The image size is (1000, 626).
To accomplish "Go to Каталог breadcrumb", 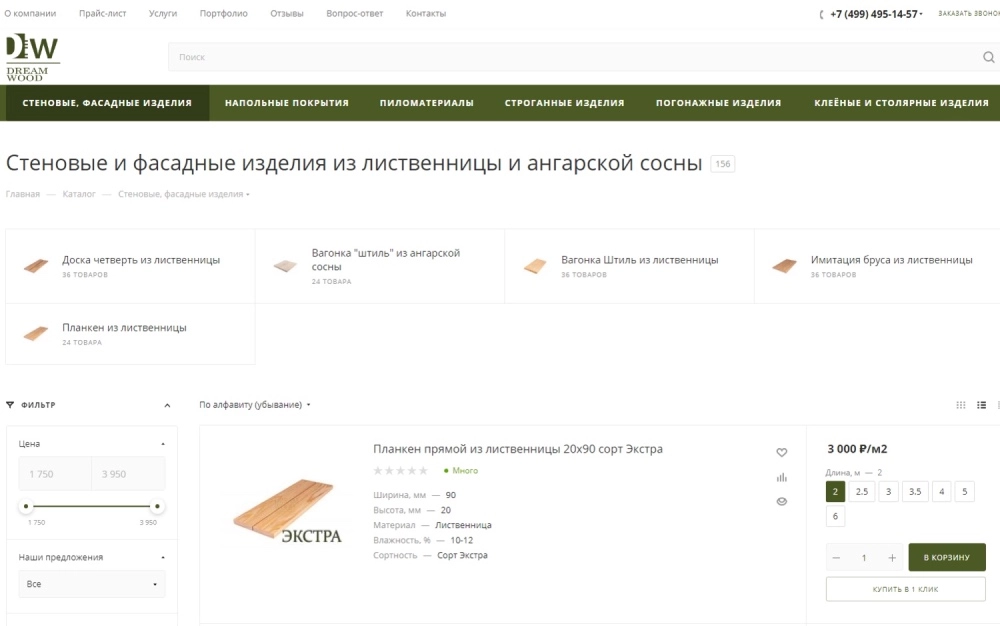I will click(79, 194).
